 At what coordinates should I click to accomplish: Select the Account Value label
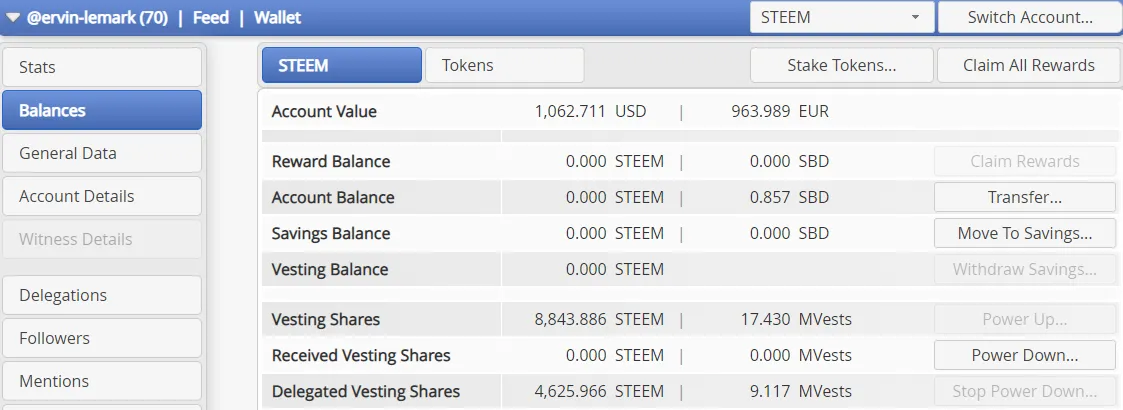(x=324, y=112)
